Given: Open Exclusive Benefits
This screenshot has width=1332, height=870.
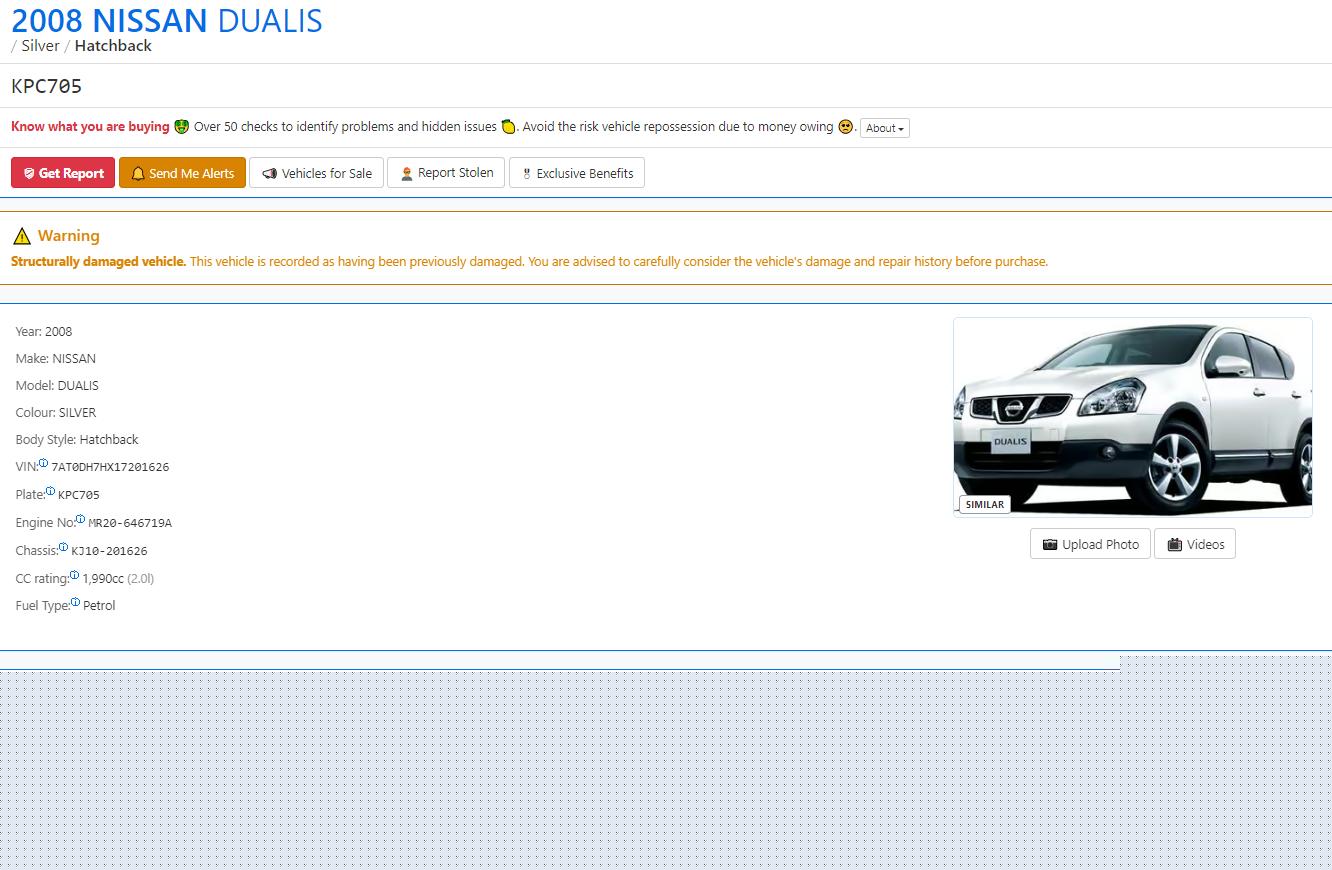Looking at the screenshot, I should [577, 173].
